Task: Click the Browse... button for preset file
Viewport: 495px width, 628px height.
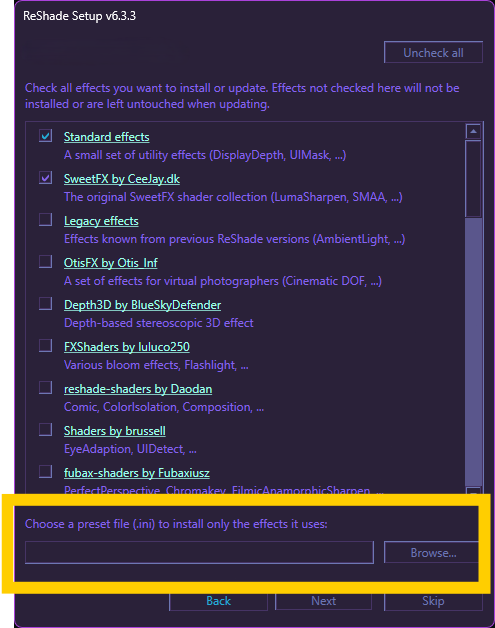Action: (x=431, y=553)
